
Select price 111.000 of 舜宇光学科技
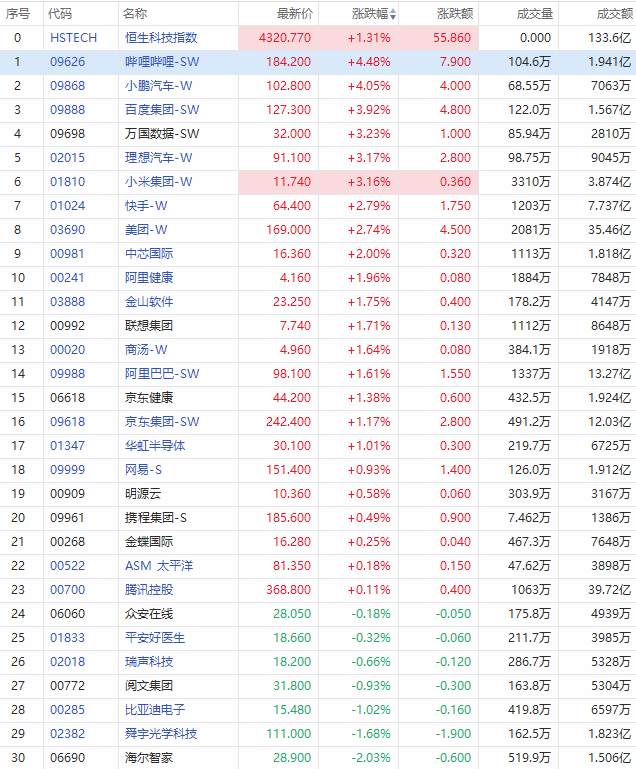[x=288, y=735]
